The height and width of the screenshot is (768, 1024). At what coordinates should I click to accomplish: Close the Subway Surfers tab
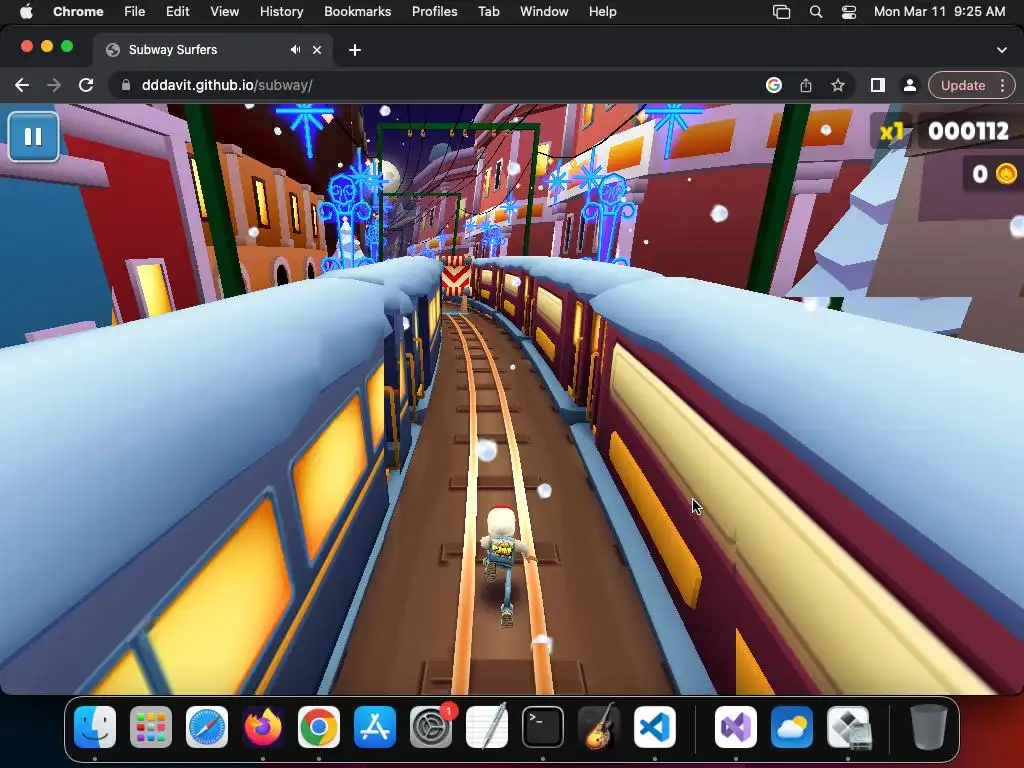point(317,50)
